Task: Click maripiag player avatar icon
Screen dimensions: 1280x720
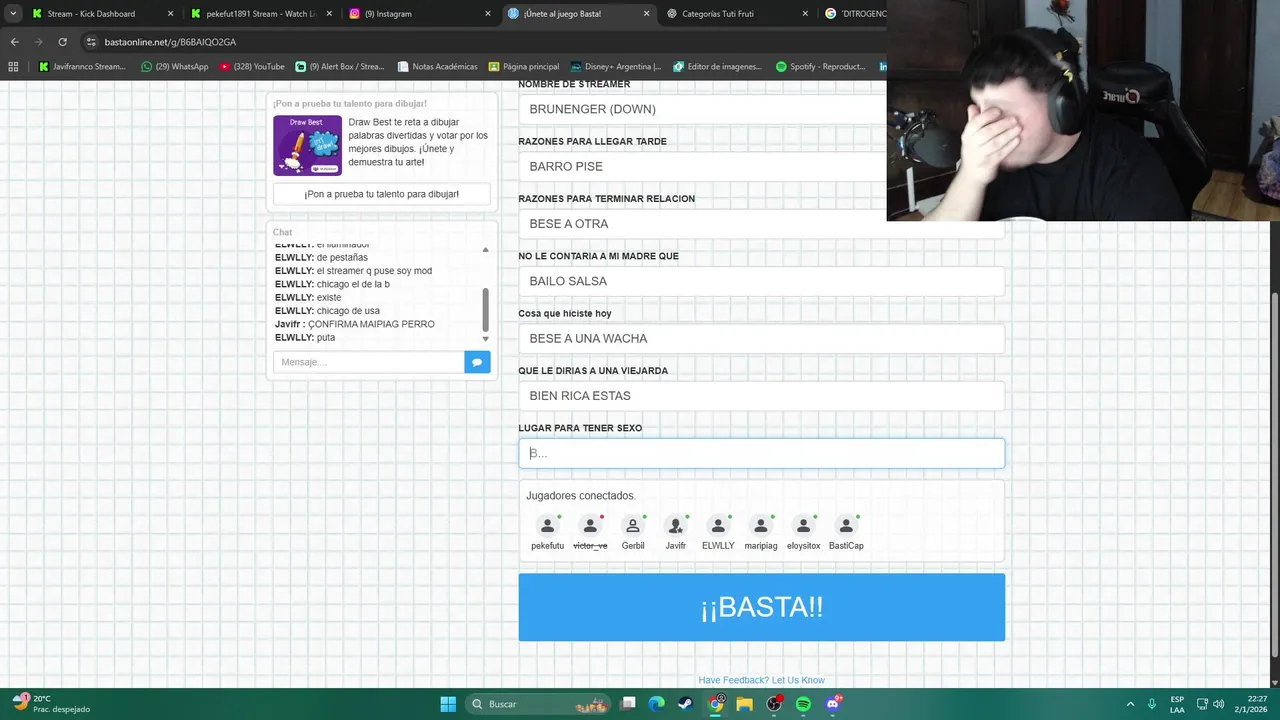Action: (x=761, y=526)
